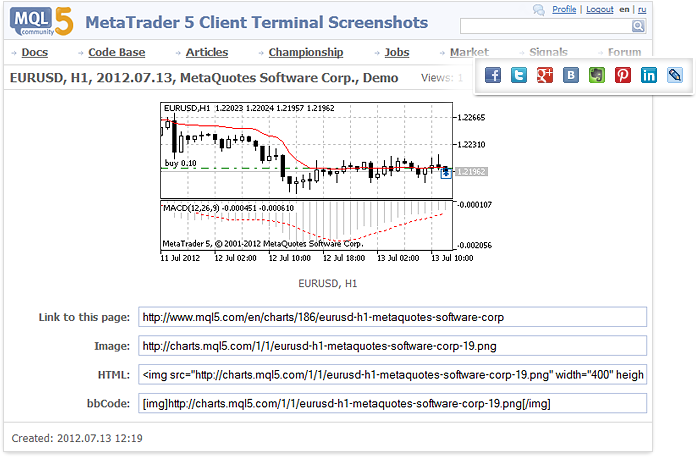This screenshot has width=696, height=457.
Task: Open the messages chat bubble icon
Action: click(x=539, y=10)
